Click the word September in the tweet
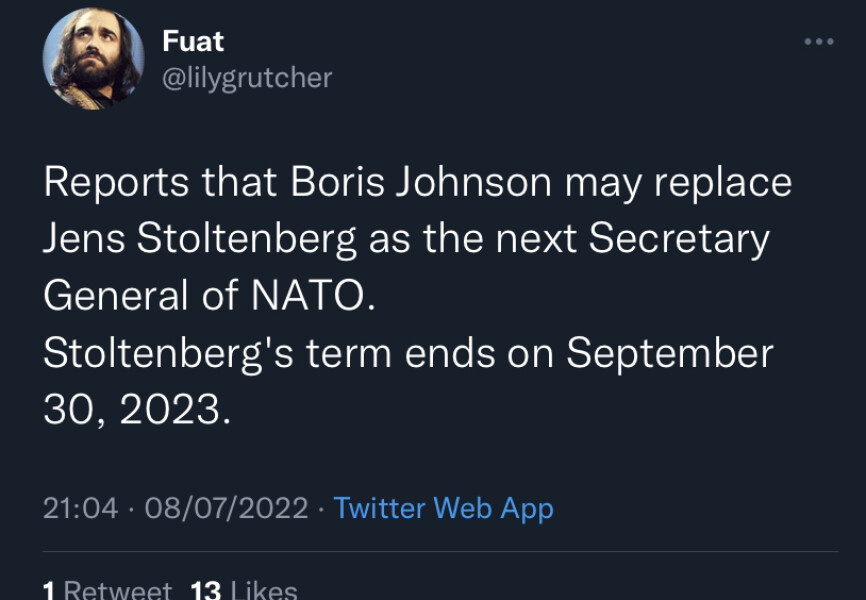The height and width of the screenshot is (600, 866). pyautogui.click(x=670, y=354)
